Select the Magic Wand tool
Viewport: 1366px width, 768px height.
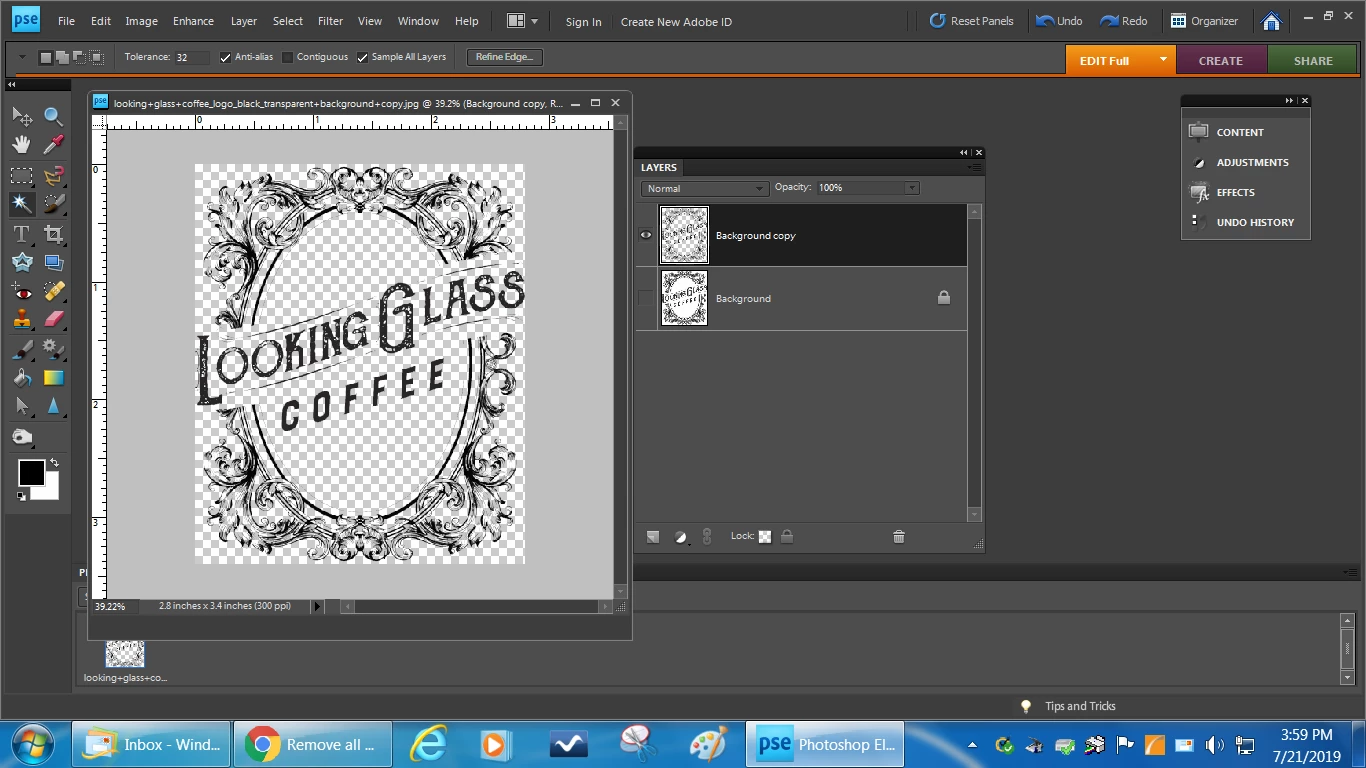tap(21, 204)
